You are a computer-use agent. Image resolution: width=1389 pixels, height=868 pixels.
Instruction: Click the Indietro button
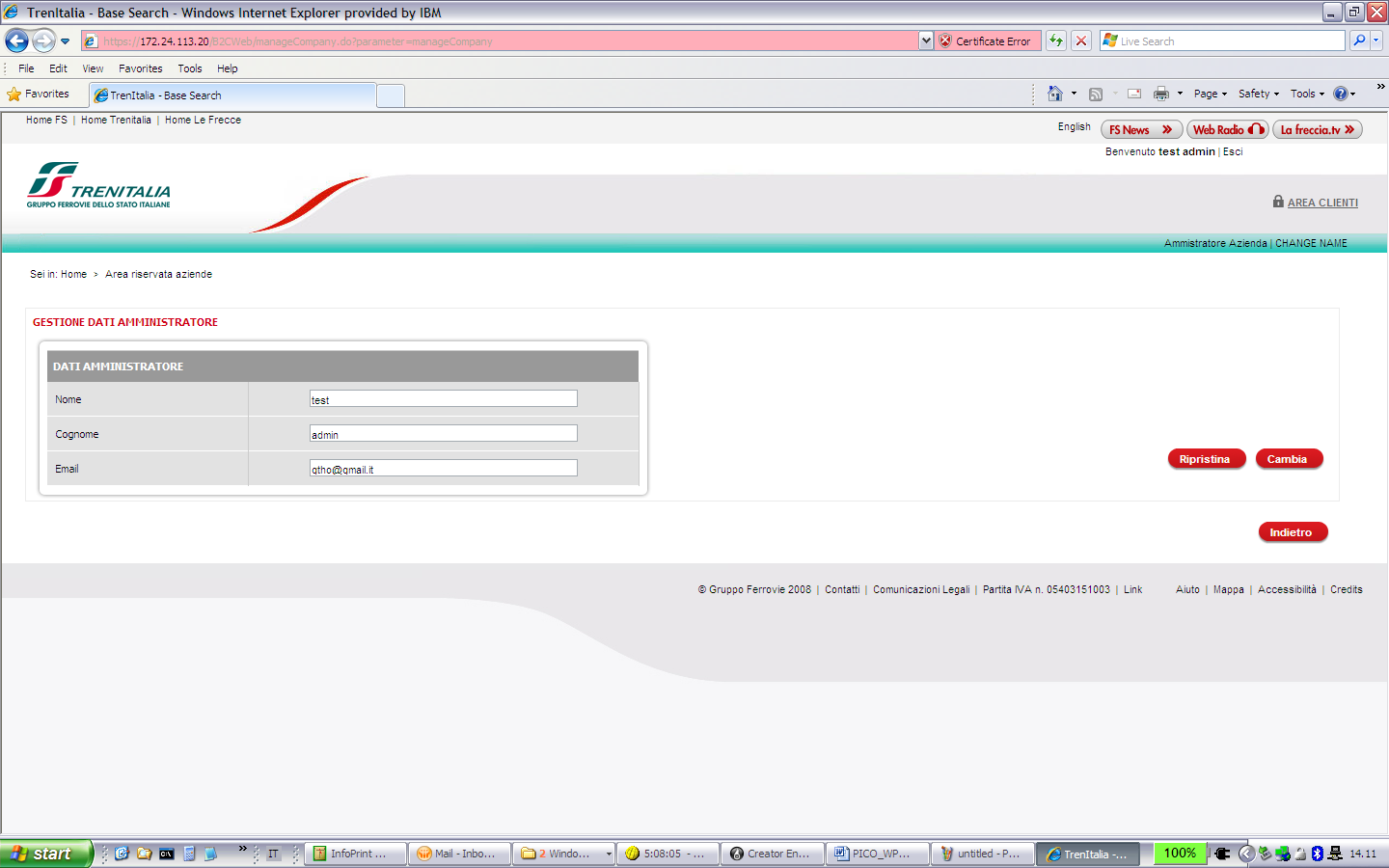click(x=1293, y=532)
